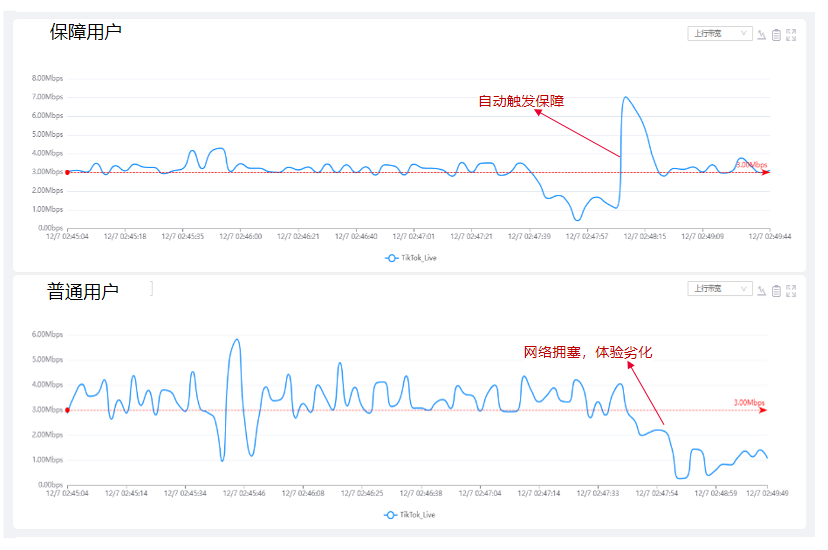This screenshot has width=828, height=550.
Task: Click the 7.00Mbps peak on 保障用户 curve
Action: coord(626,97)
